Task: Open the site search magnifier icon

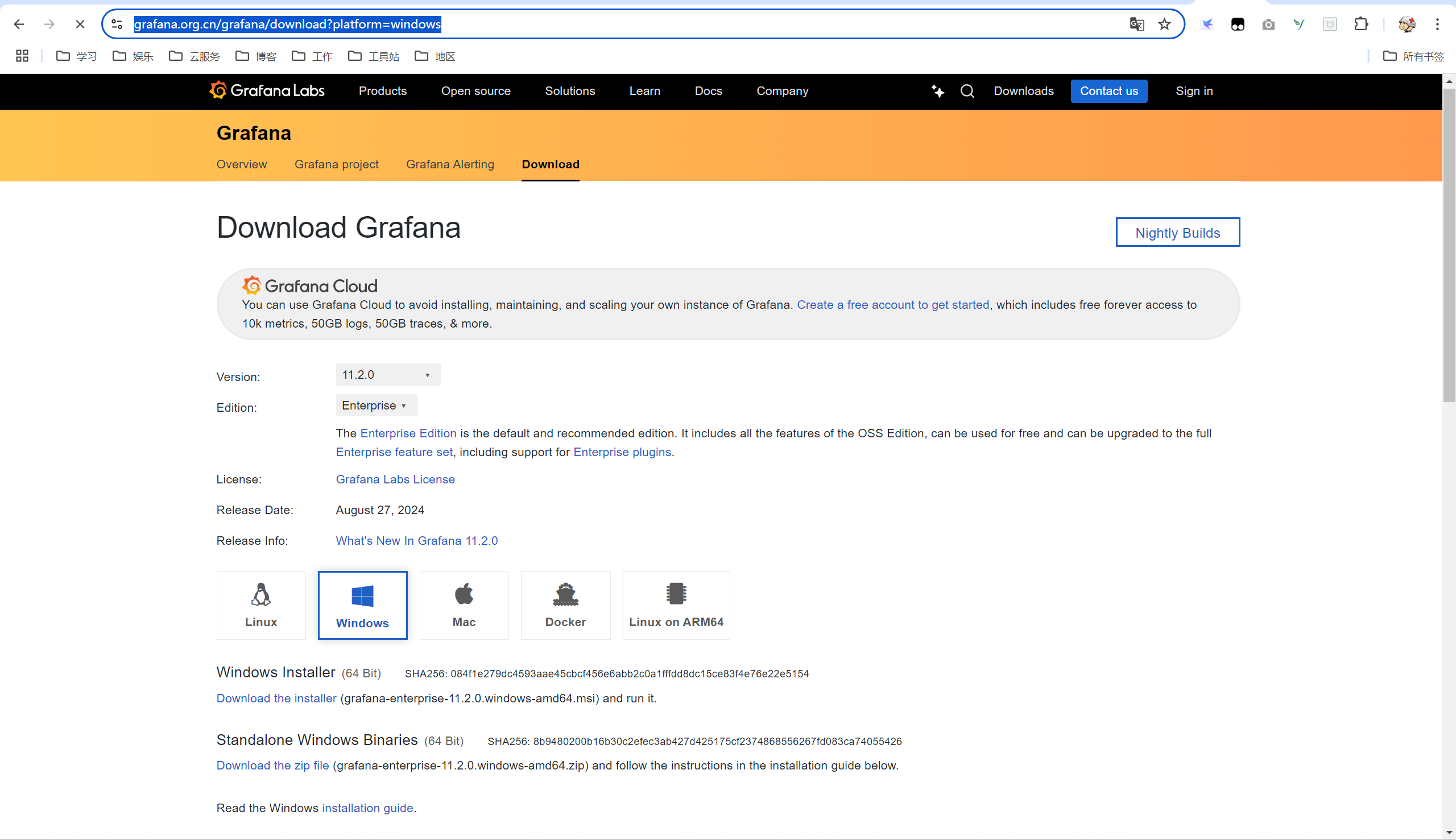Action: [967, 91]
